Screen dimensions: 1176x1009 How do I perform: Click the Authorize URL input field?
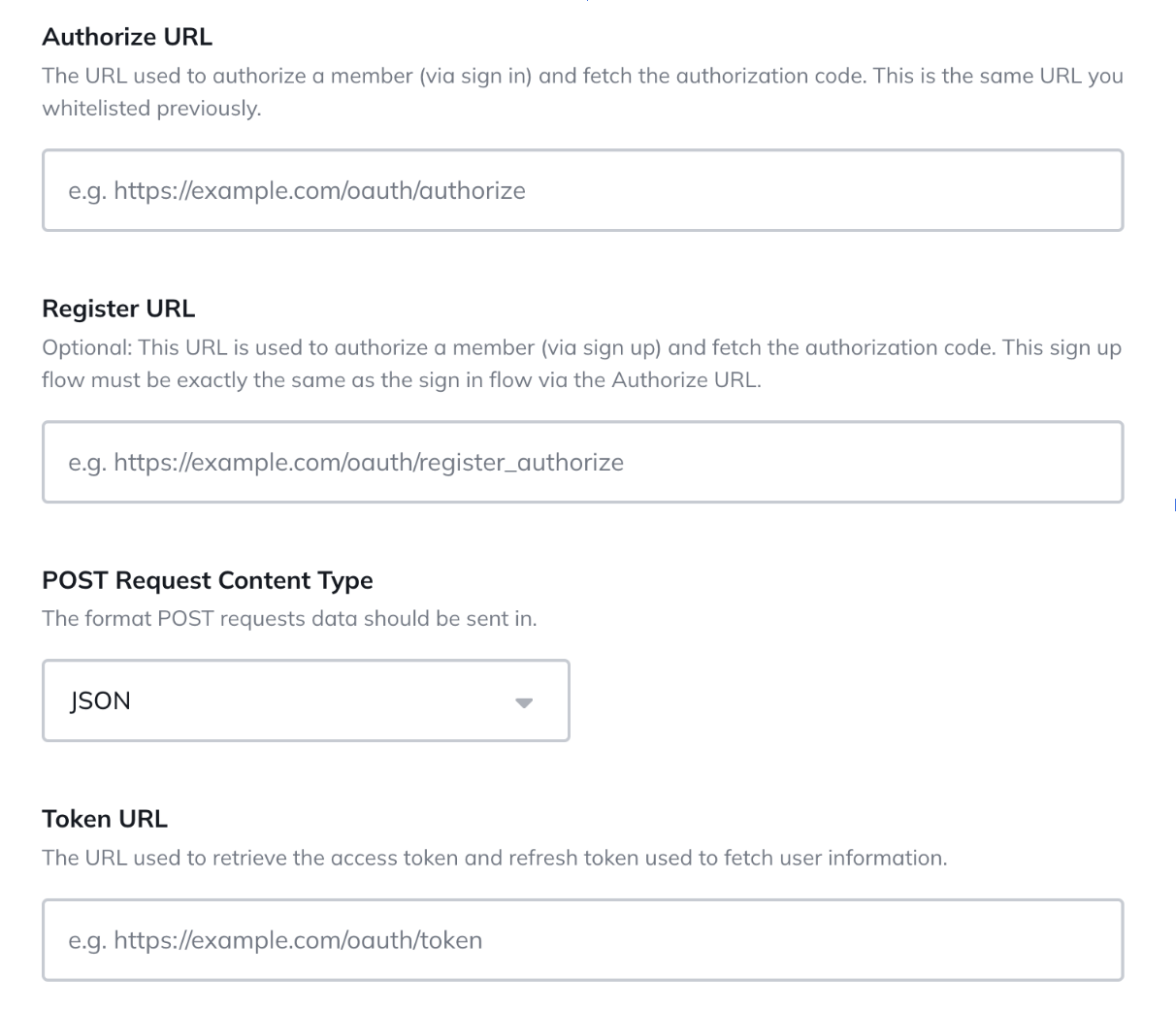pos(582,190)
